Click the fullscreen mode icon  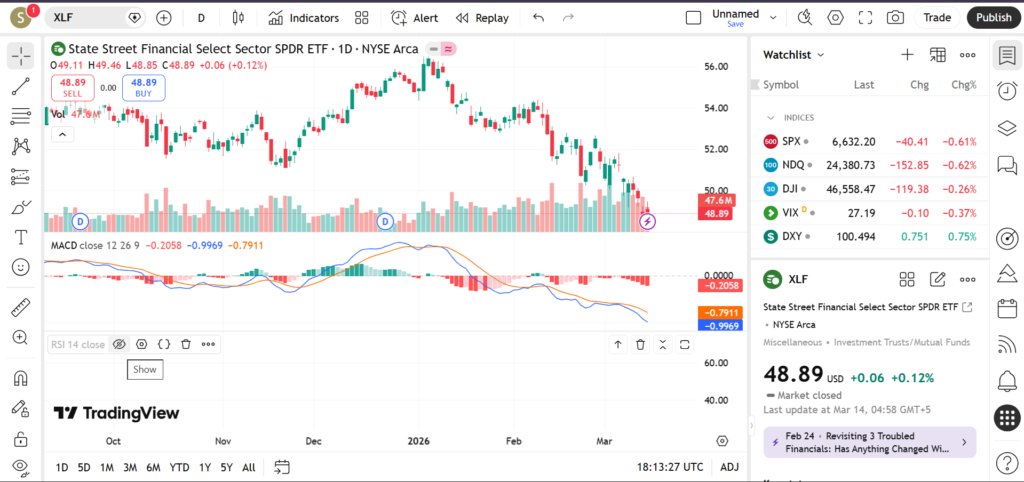pos(865,17)
